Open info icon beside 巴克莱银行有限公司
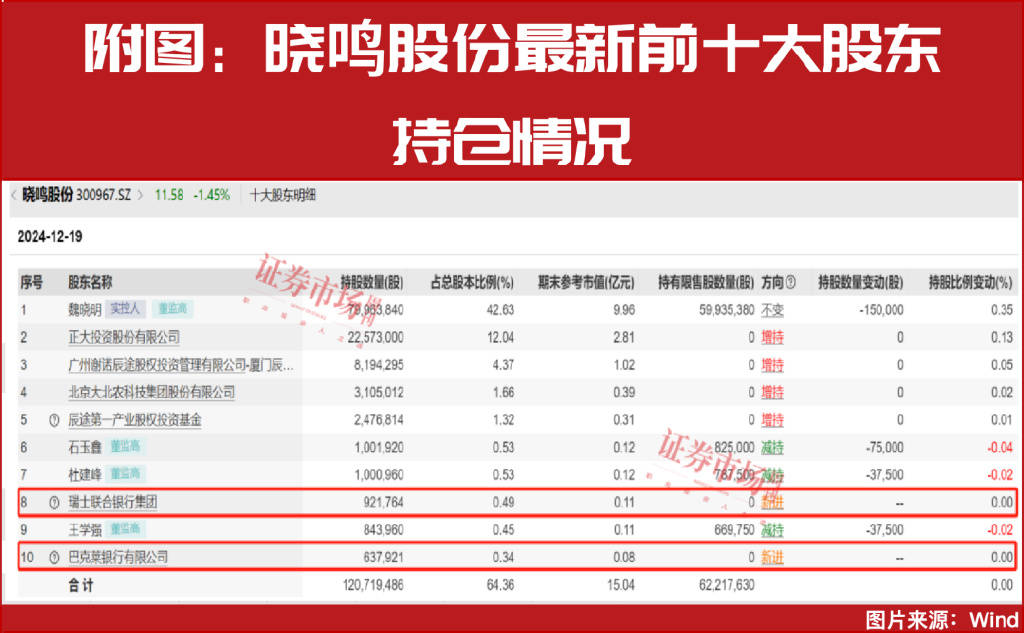Image resolution: width=1024 pixels, height=633 pixels. [x=54, y=557]
